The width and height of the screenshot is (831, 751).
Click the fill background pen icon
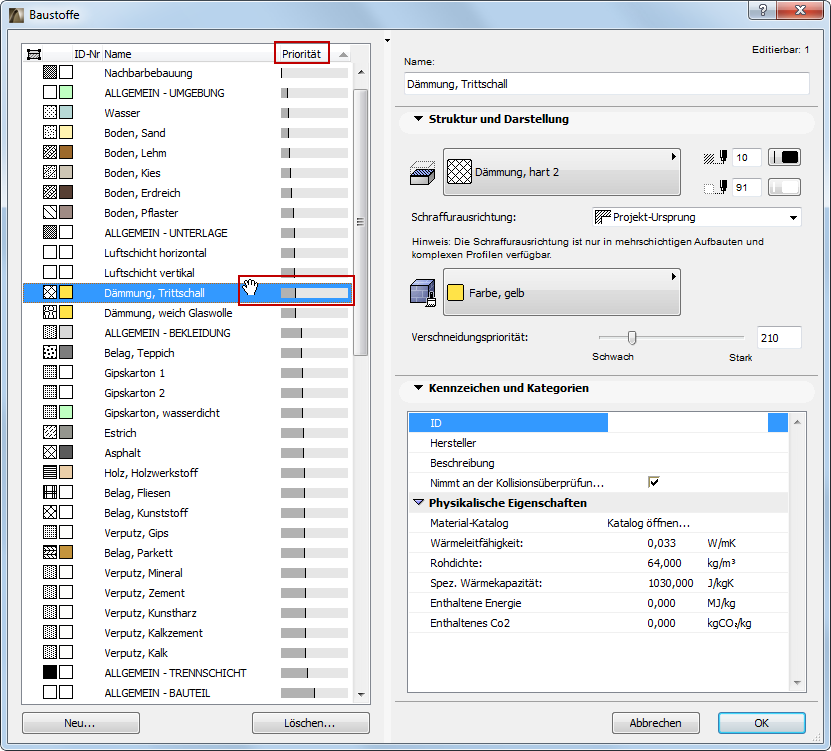pos(715,187)
